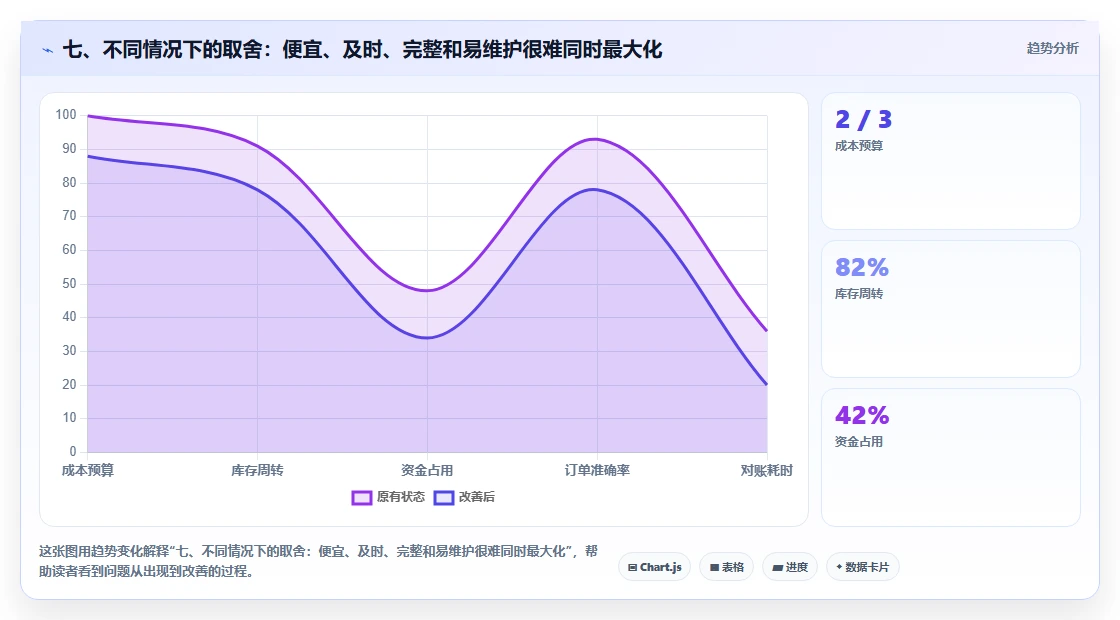Click the 成本预算 x-axis label
Screen dimensions: 1120x620
[x=88, y=470]
